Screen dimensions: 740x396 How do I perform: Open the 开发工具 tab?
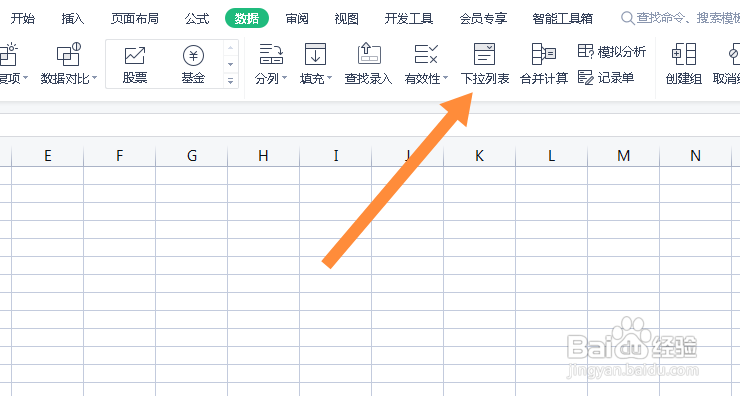[409, 18]
